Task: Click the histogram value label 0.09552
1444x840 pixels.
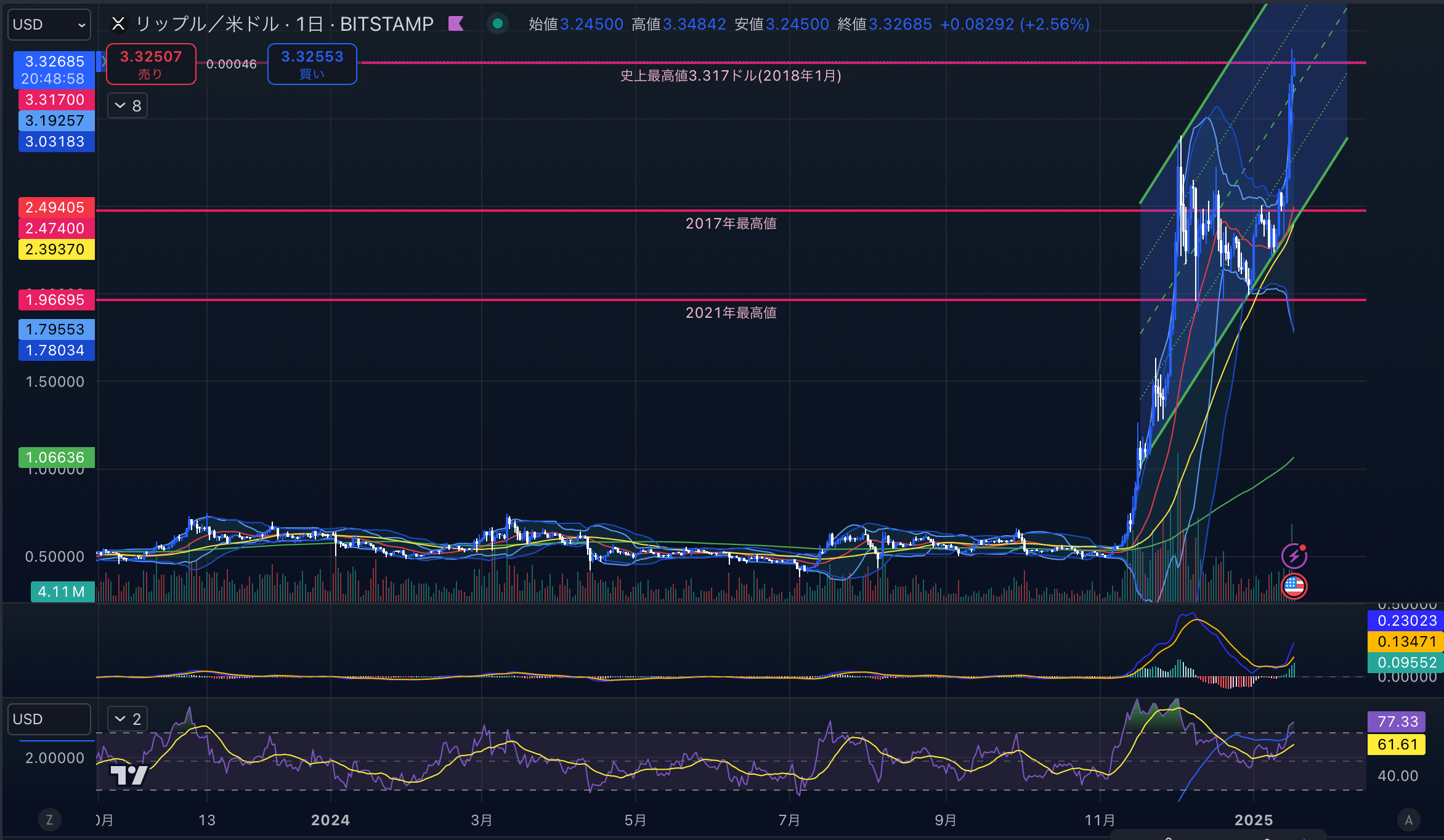Action: point(1406,663)
